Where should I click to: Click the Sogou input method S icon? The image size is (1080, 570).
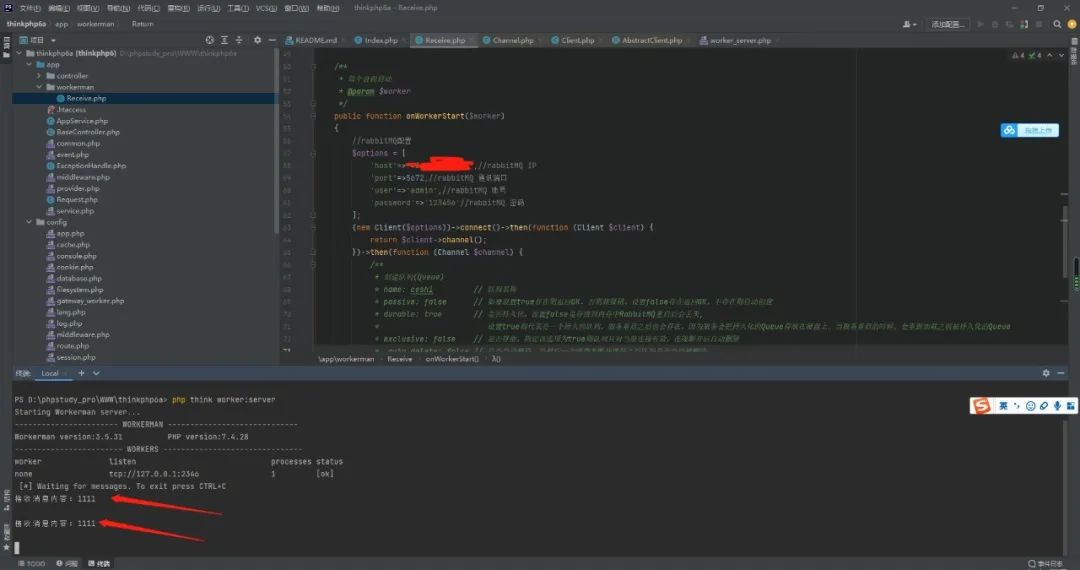(982, 406)
